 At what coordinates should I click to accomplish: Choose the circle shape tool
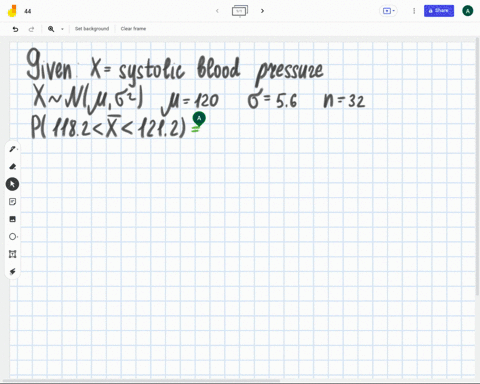pyautogui.click(x=13, y=237)
